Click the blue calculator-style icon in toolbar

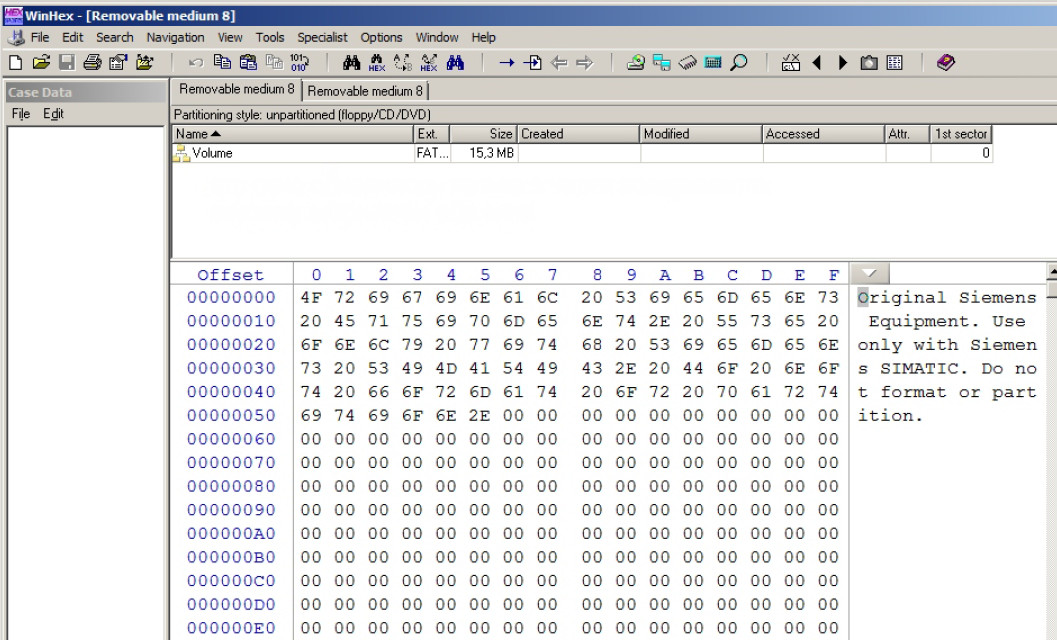(x=713, y=63)
